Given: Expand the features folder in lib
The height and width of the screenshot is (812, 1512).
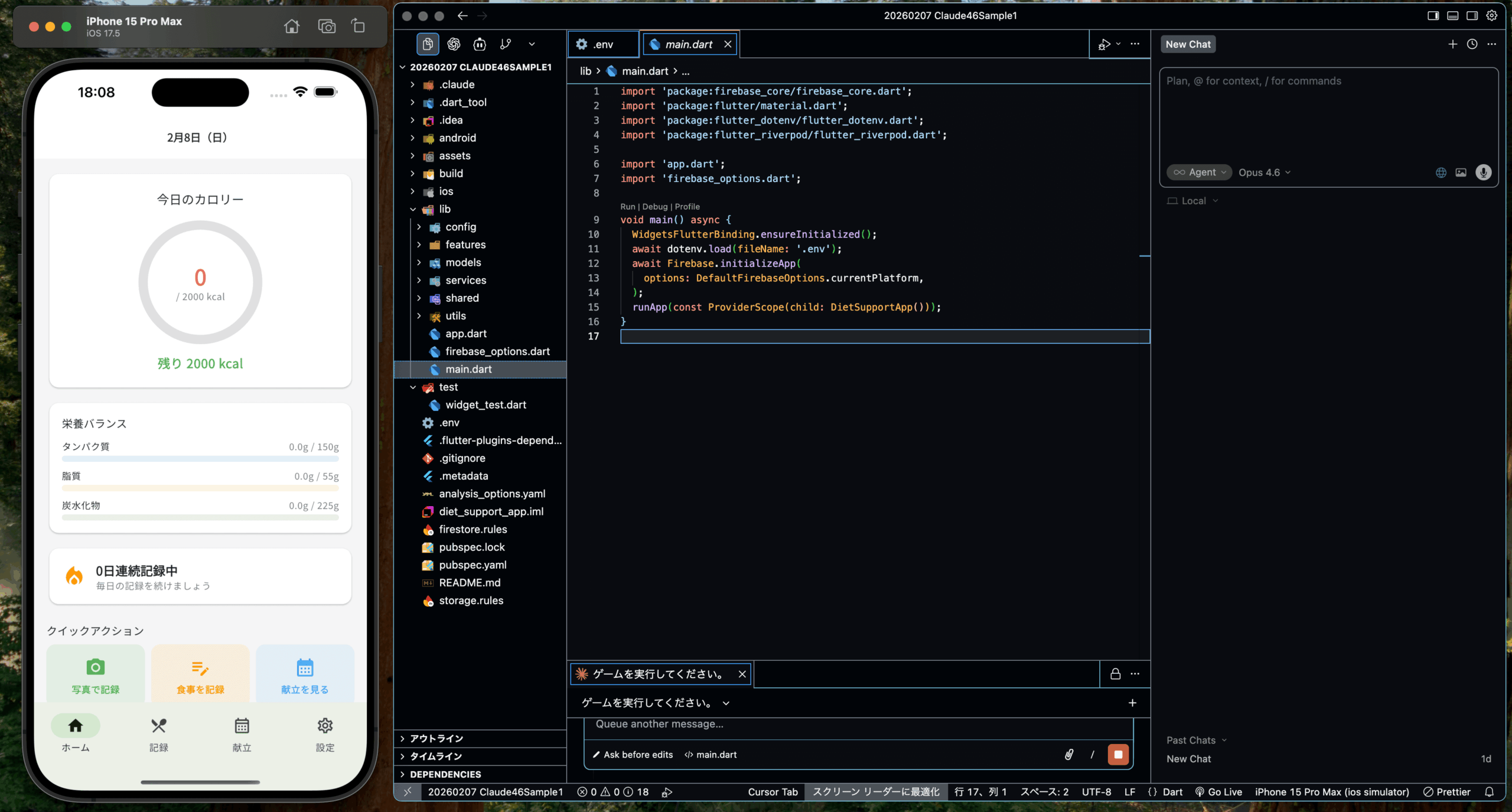Looking at the screenshot, I should click(x=465, y=244).
